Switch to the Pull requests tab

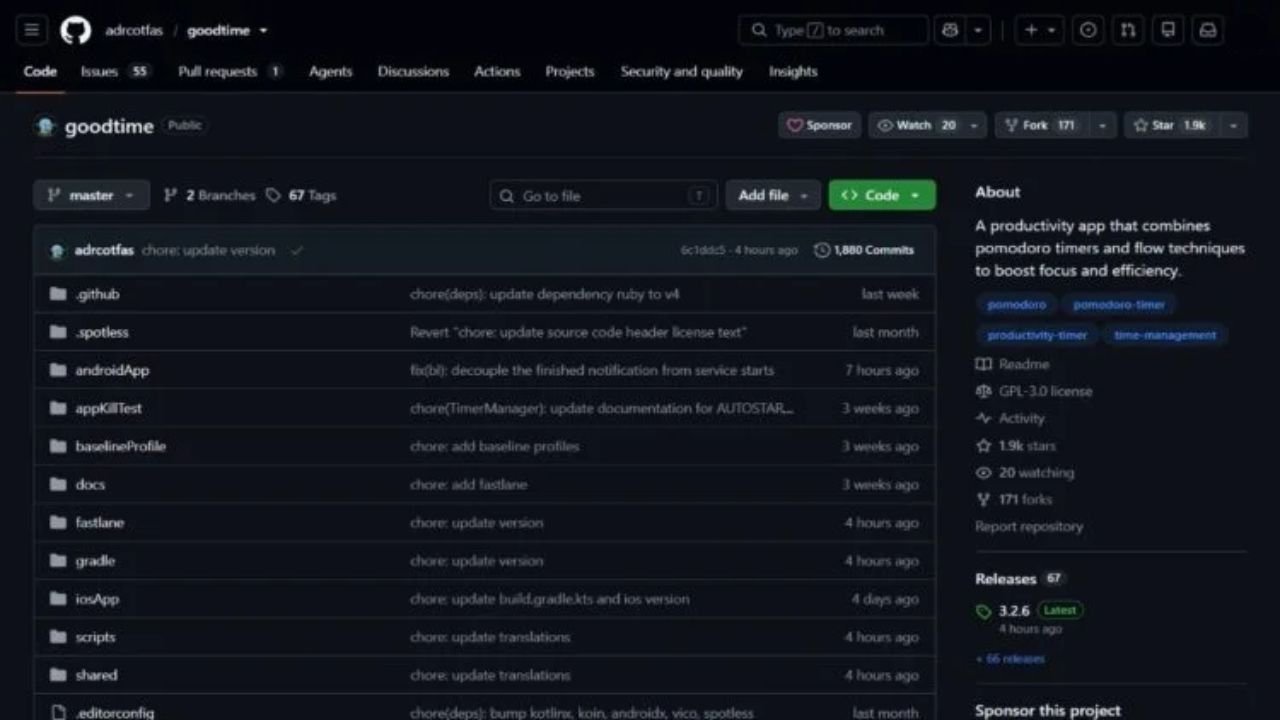[230, 71]
